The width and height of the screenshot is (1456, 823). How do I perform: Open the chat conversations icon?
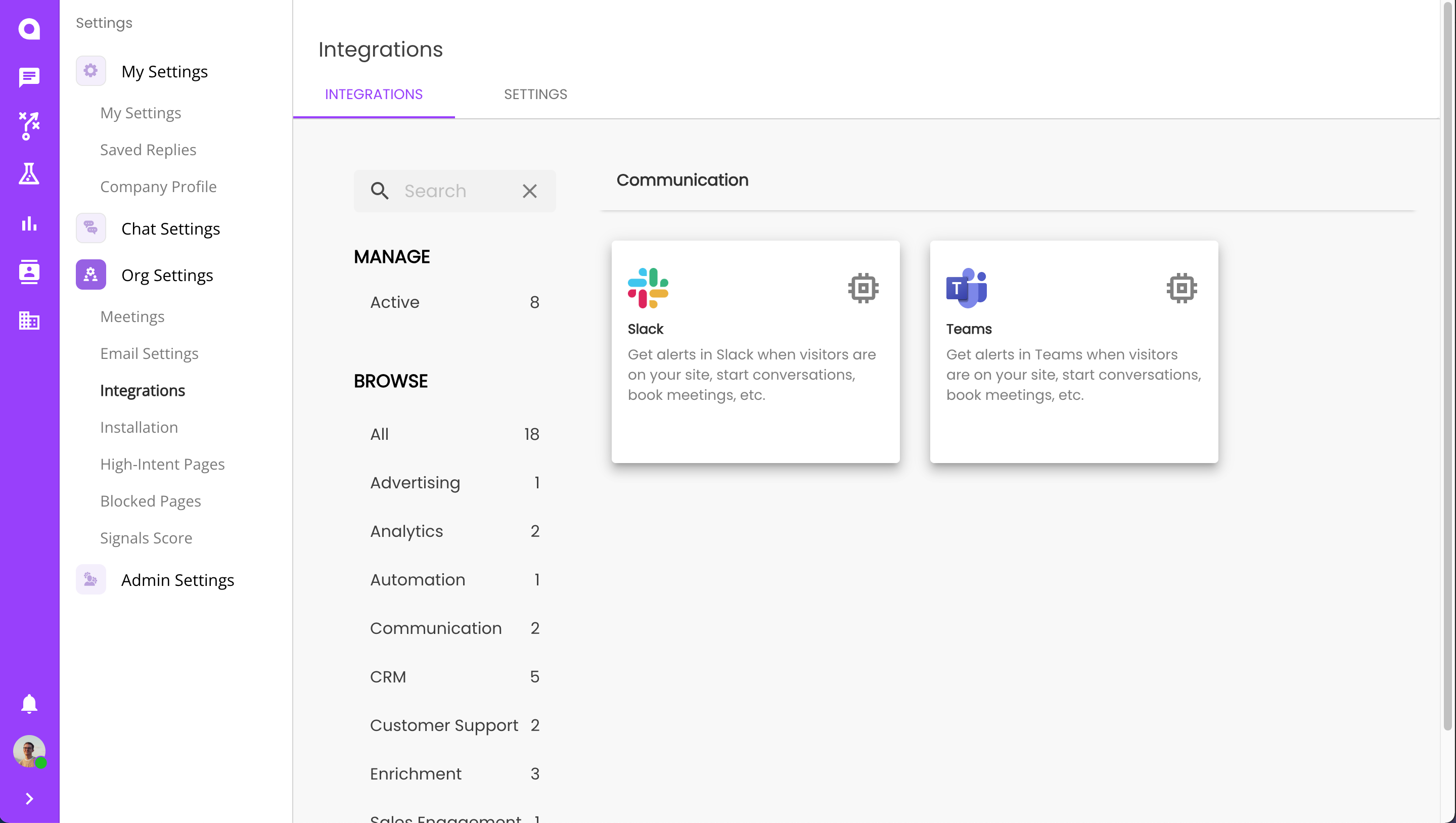(x=29, y=77)
